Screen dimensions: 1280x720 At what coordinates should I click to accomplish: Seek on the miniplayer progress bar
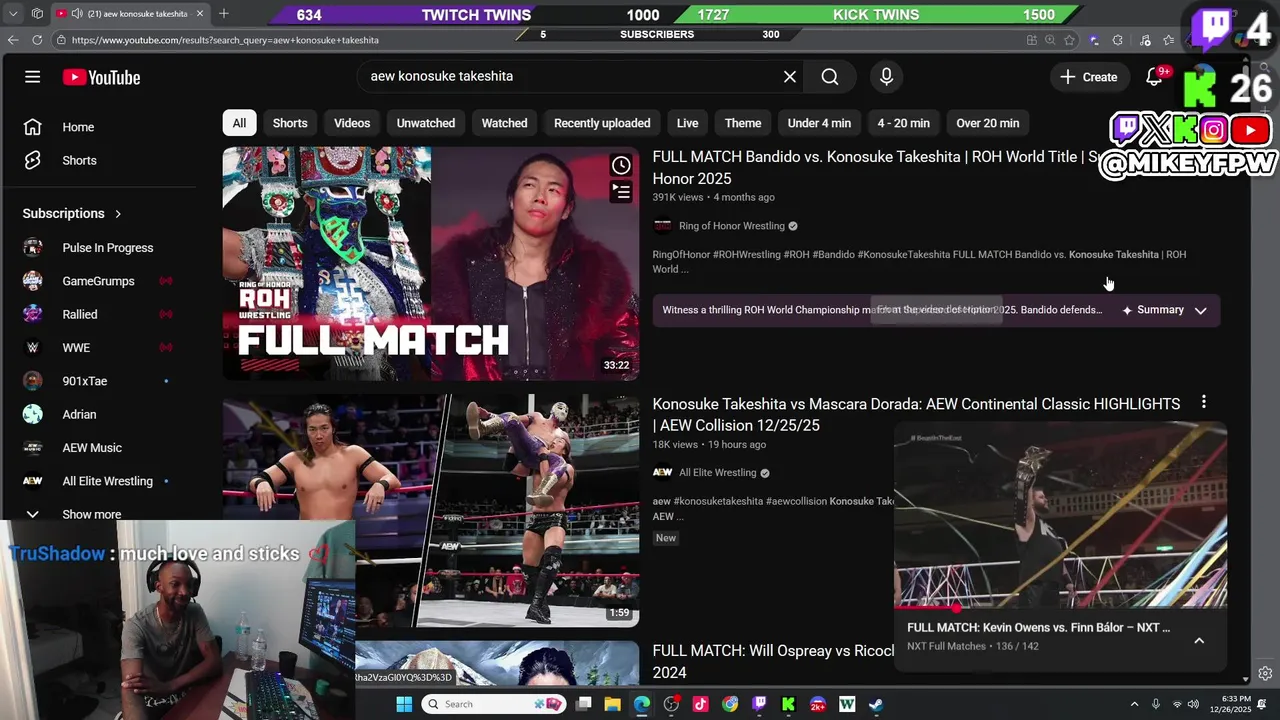[1061, 607]
